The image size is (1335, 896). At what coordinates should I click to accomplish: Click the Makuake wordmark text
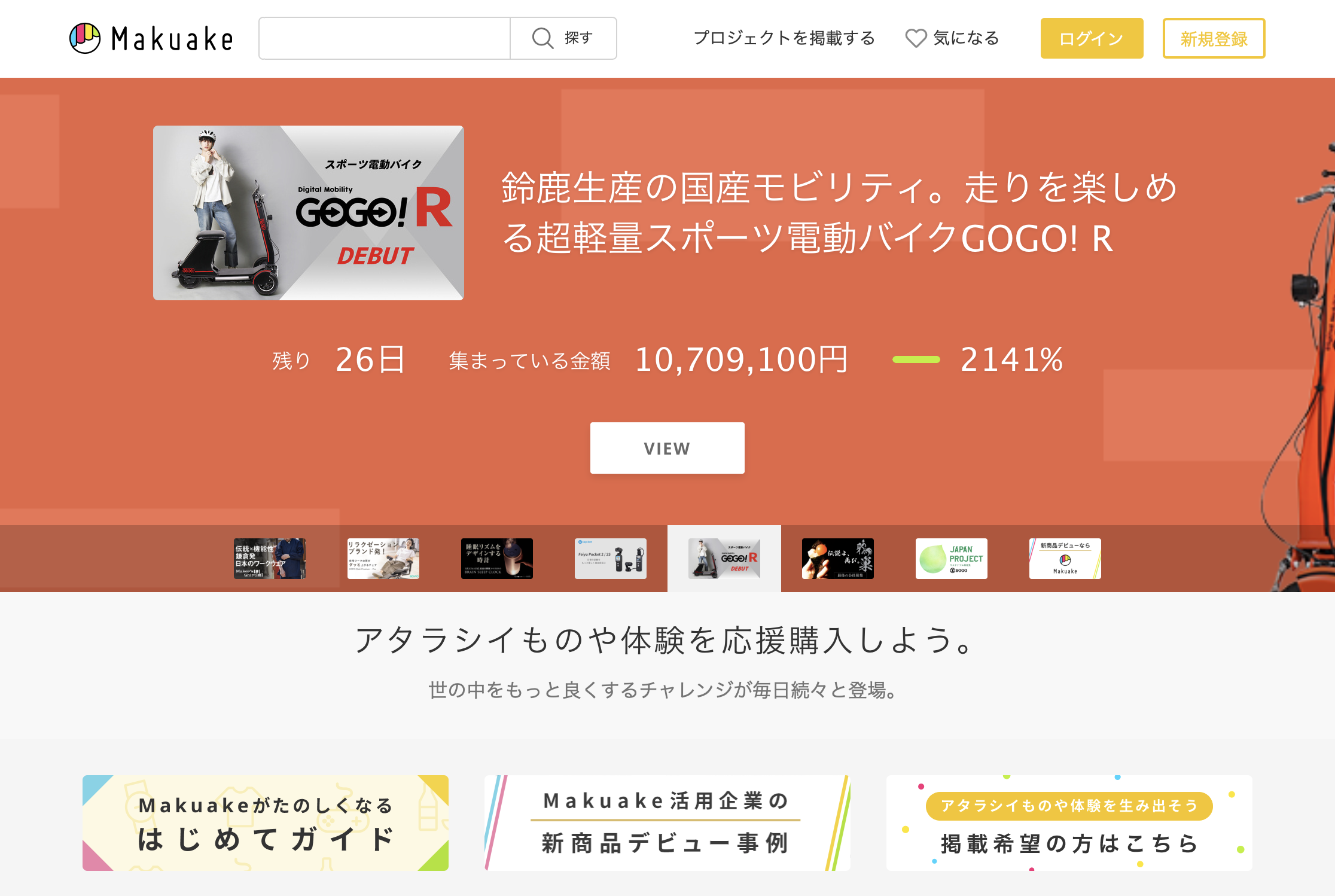[x=172, y=39]
